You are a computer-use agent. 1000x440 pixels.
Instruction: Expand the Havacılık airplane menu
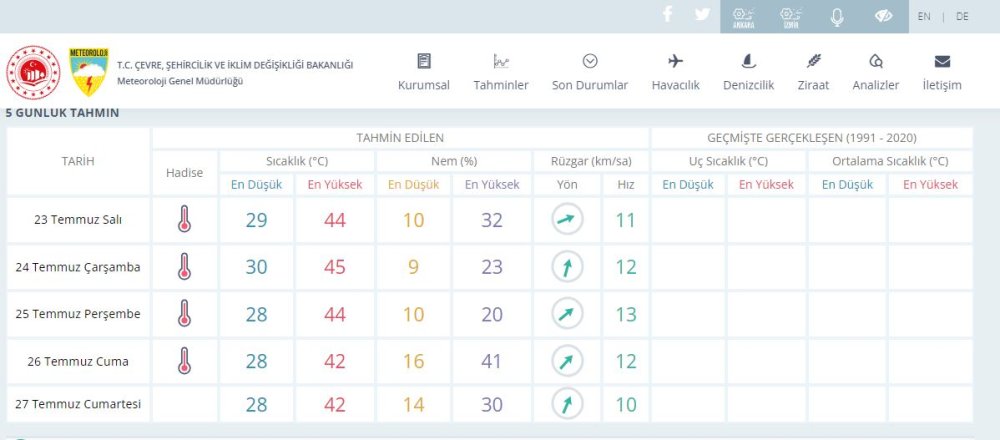674,72
